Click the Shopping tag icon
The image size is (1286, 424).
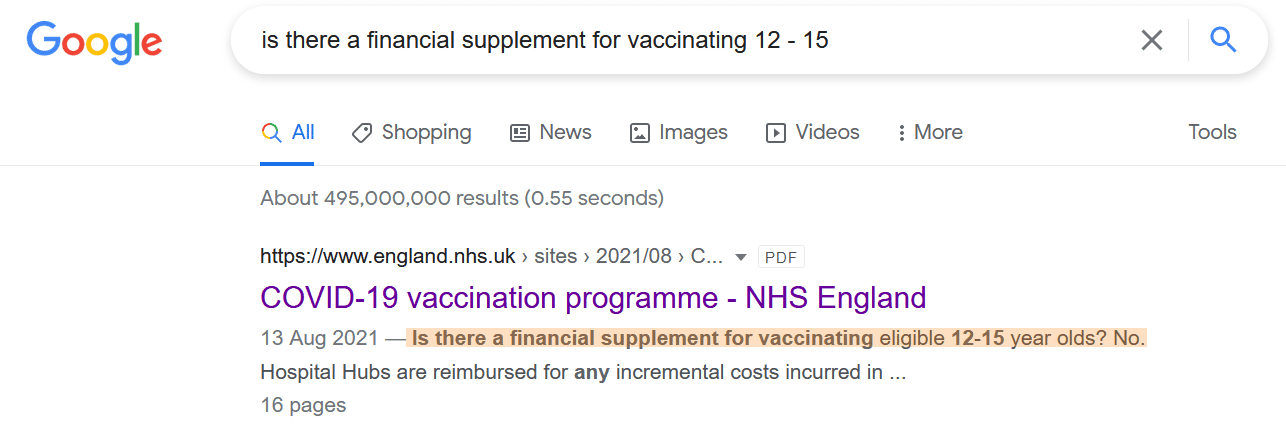click(362, 132)
